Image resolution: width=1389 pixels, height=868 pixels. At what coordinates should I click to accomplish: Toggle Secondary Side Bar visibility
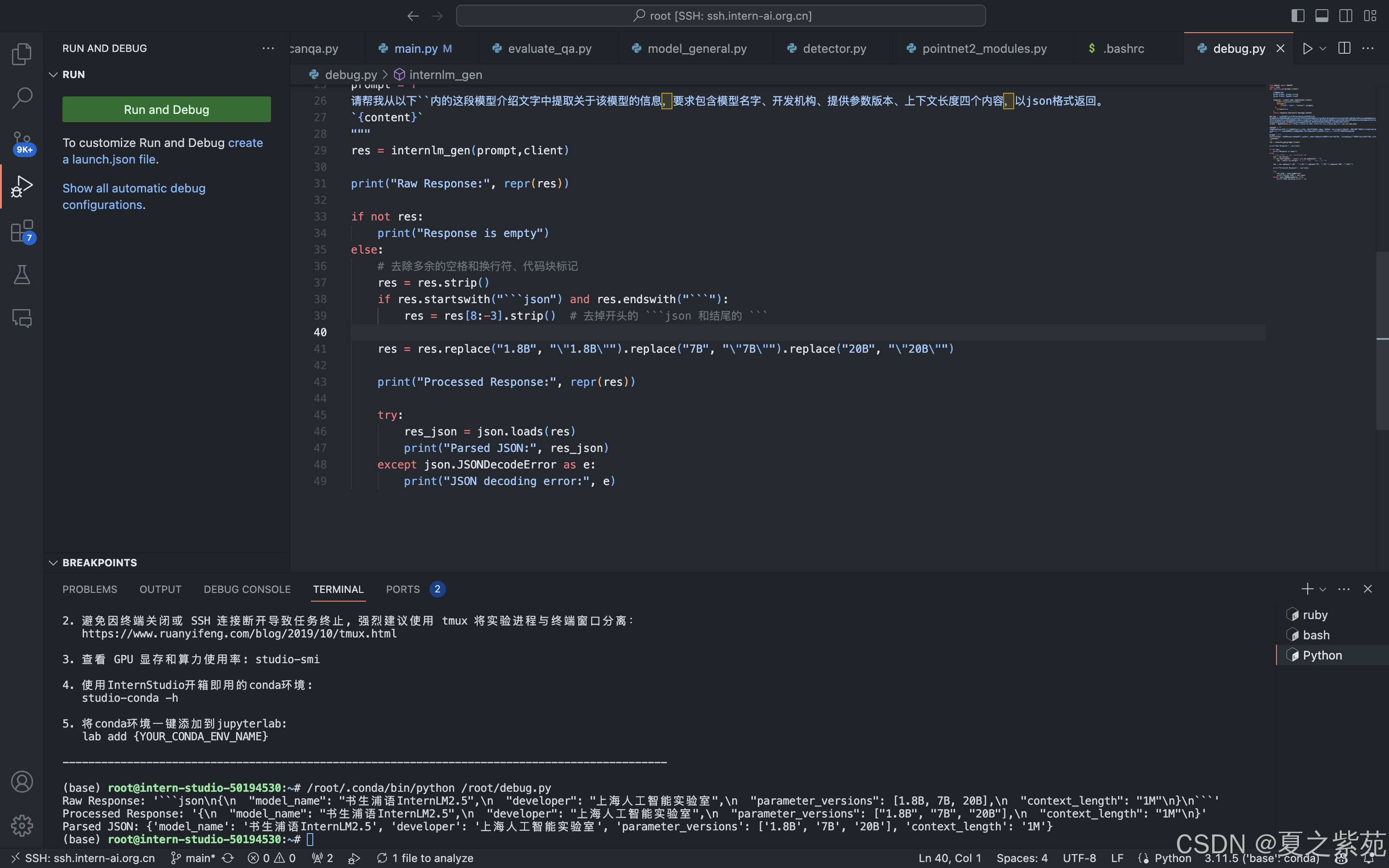[1346, 16]
